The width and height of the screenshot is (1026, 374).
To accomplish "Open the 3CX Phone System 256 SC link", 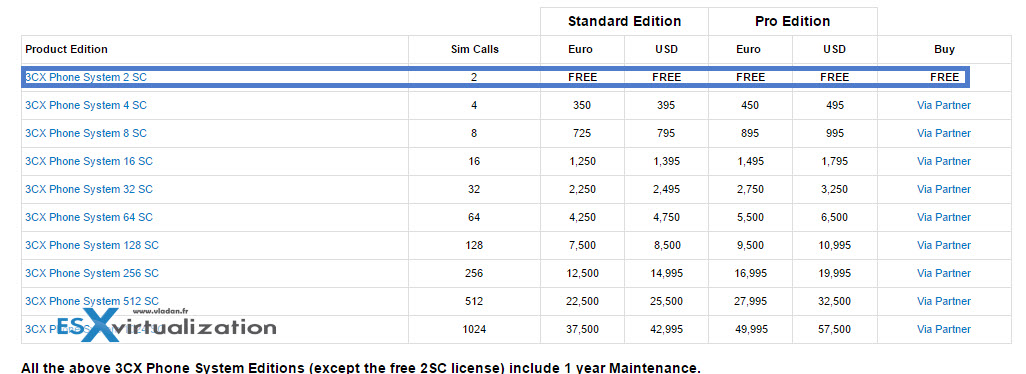I will coord(92,273).
